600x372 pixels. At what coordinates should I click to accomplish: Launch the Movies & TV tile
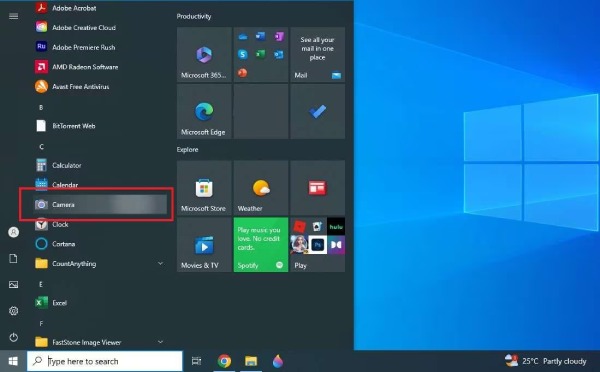204,245
